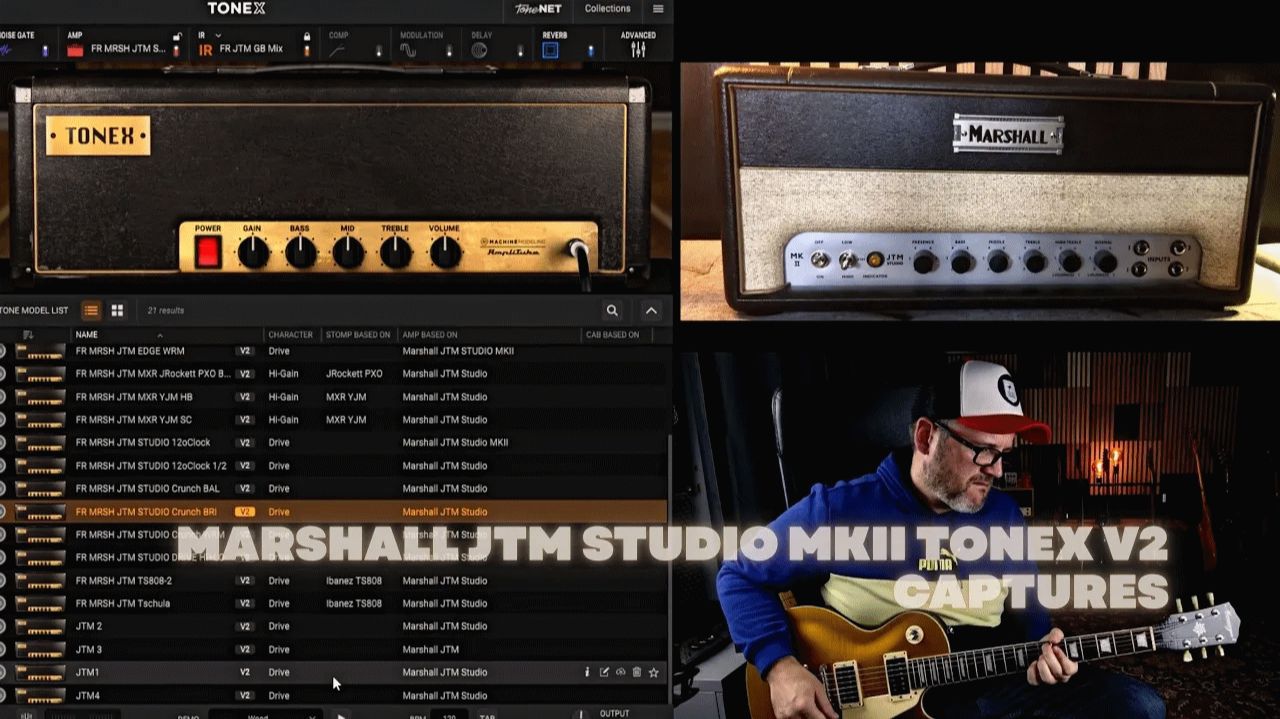Click the TREBLE knob on the TONEX amp

396,253
